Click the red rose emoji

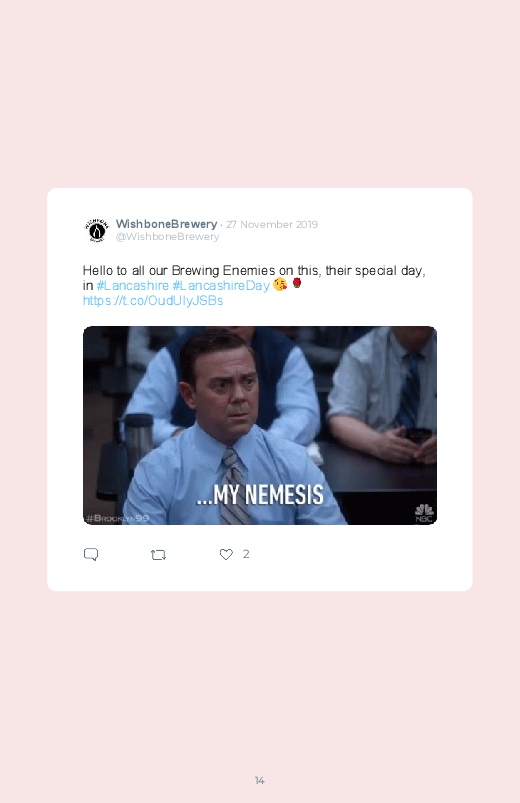click(297, 283)
